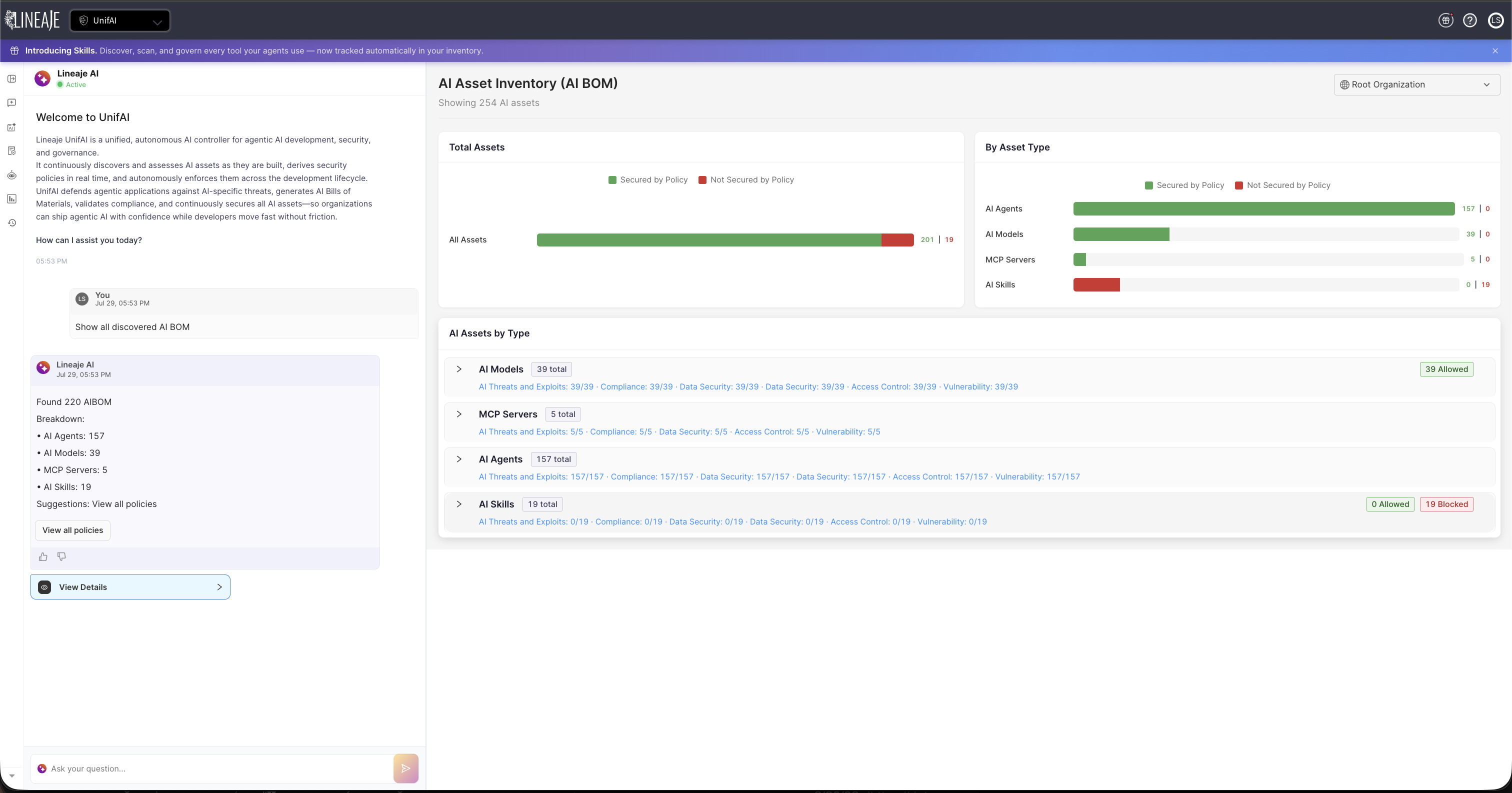
Task: Open the help question mark icon
Action: tap(1469, 20)
